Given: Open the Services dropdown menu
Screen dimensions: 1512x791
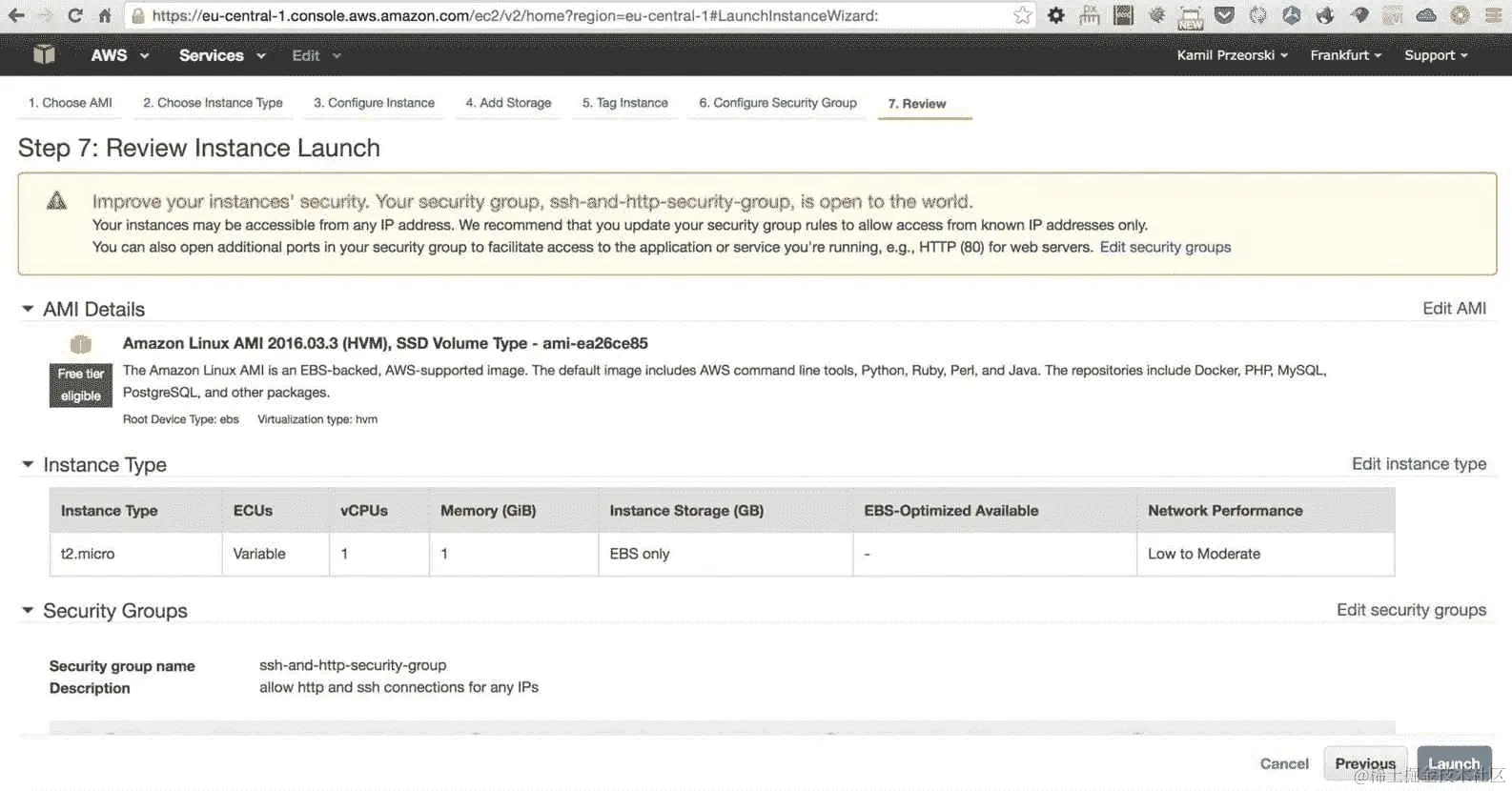Looking at the screenshot, I should pos(222,55).
